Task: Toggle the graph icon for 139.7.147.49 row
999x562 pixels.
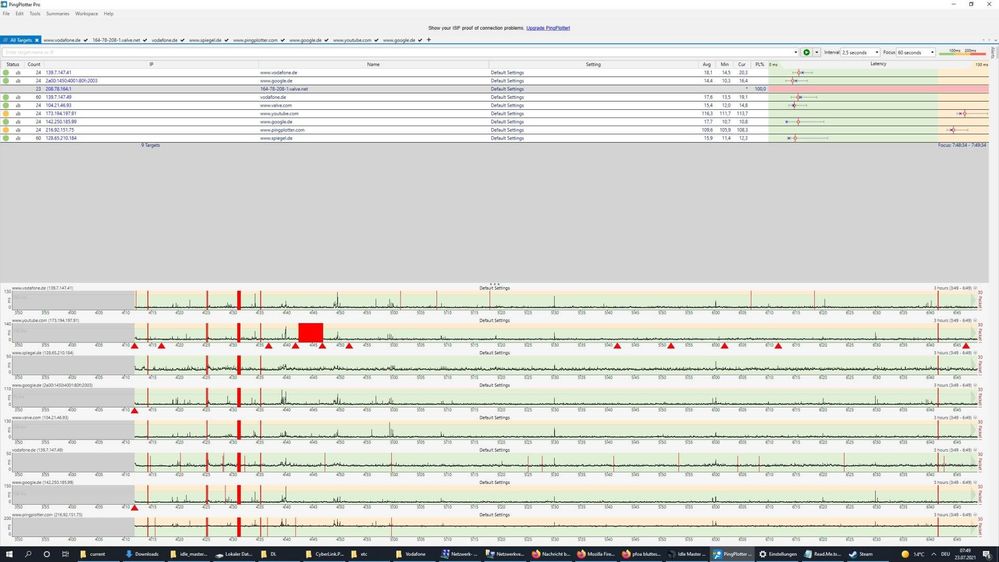Action: (x=18, y=97)
